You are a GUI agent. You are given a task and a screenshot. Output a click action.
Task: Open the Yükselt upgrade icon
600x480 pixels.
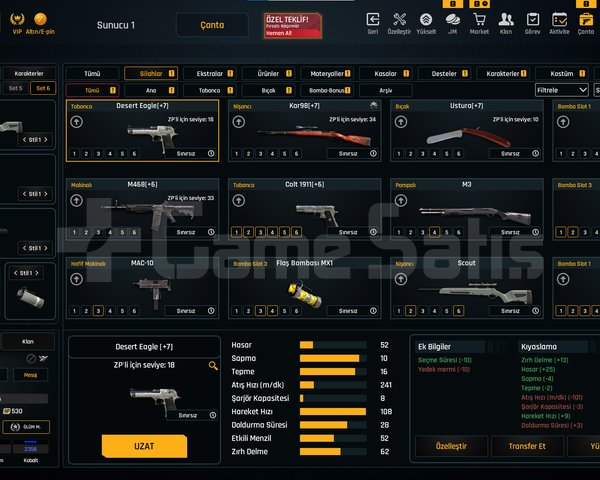click(426, 20)
